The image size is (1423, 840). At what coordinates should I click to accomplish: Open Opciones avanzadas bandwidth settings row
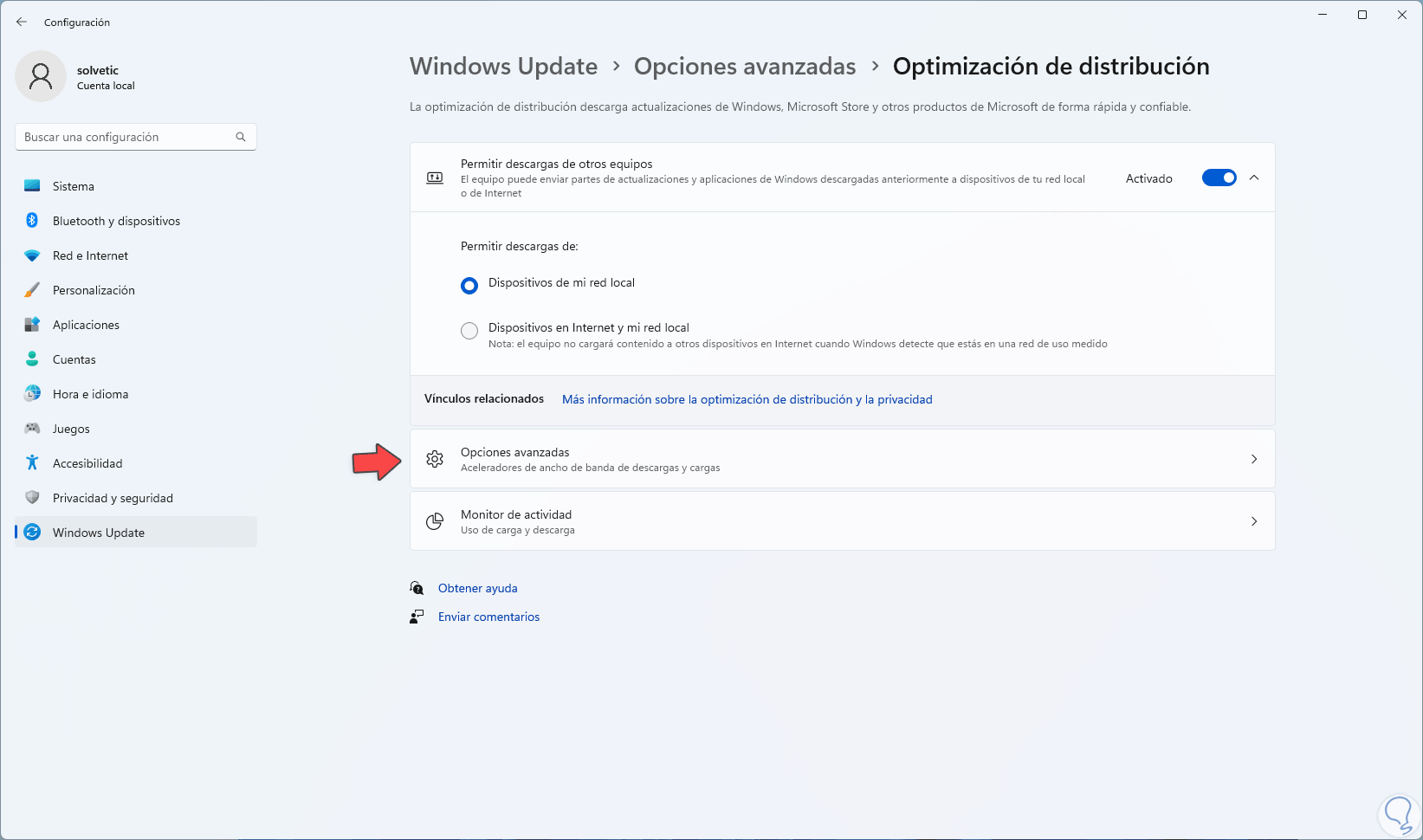point(842,459)
